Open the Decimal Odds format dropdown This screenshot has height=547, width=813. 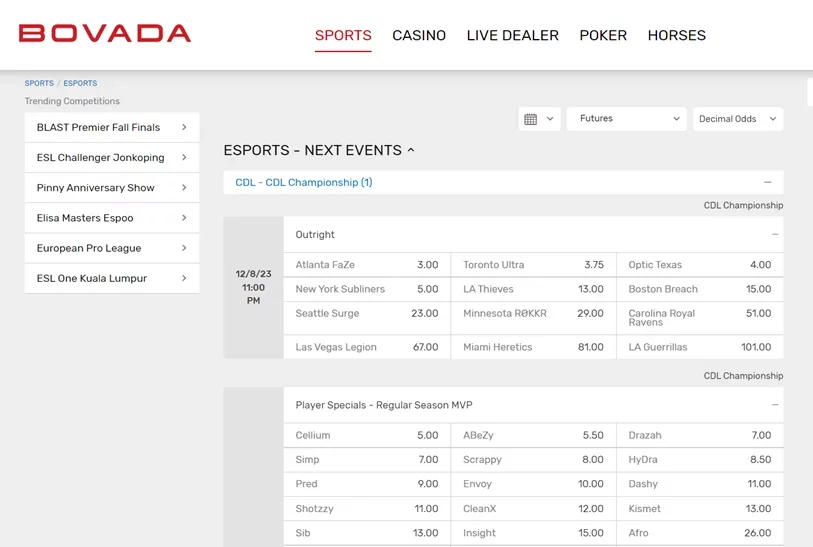click(x=738, y=119)
